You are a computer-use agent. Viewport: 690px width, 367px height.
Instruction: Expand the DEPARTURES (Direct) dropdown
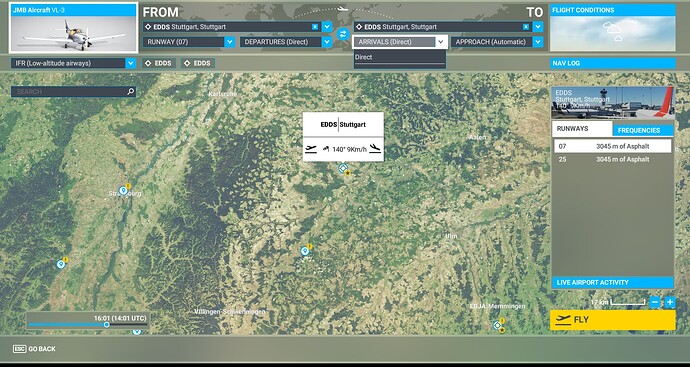(286, 42)
